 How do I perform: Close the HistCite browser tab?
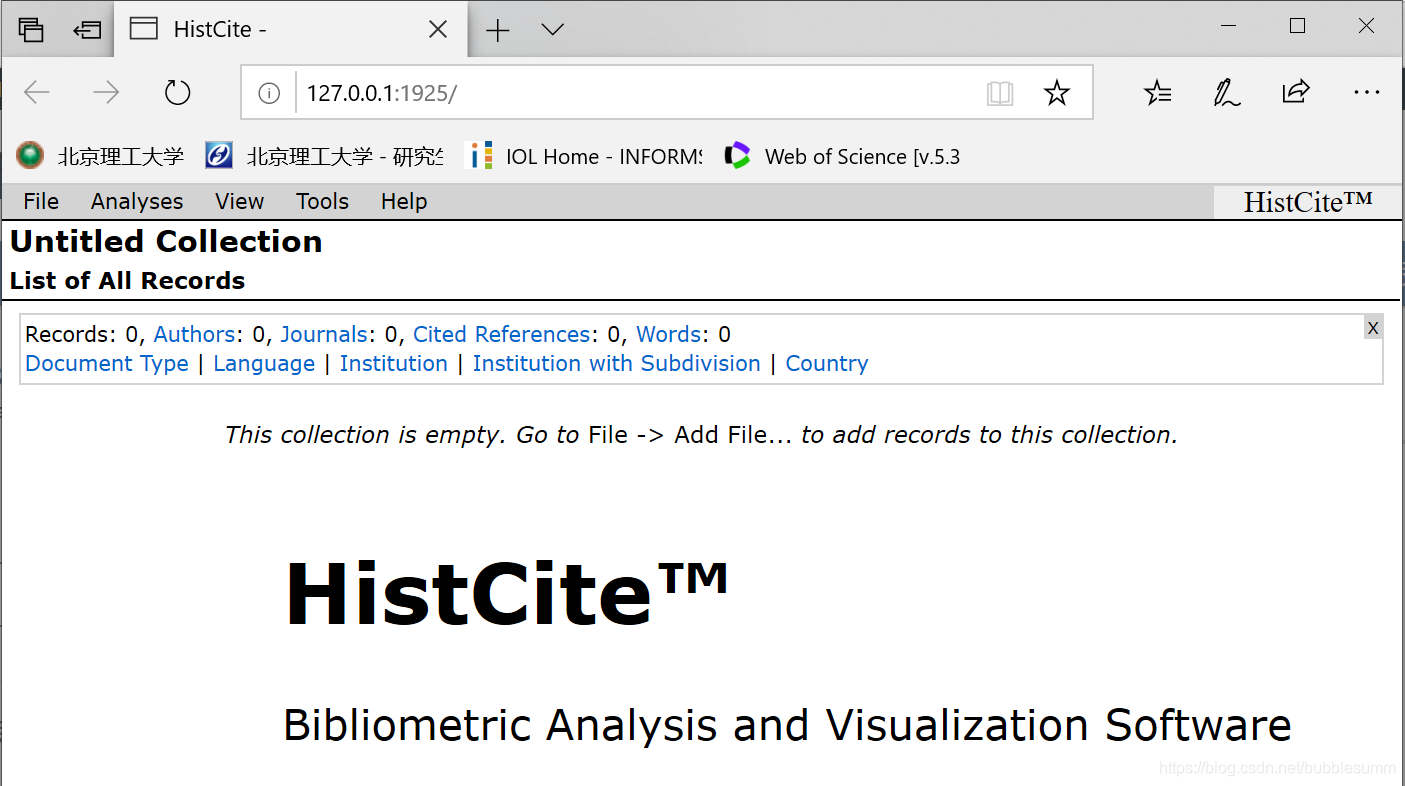tap(438, 30)
